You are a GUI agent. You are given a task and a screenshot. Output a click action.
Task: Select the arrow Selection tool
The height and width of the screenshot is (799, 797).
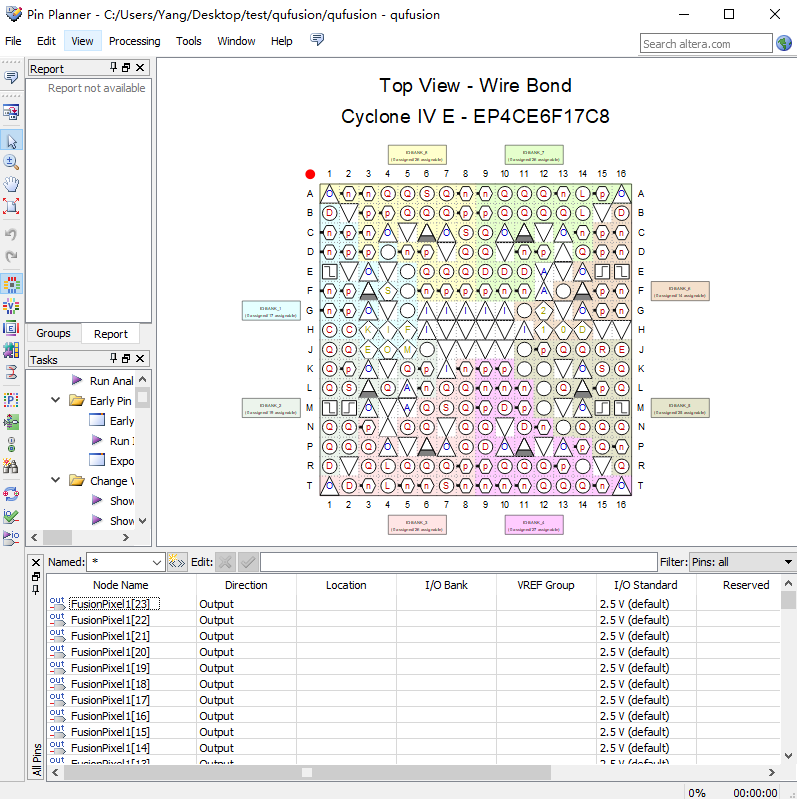pos(11,141)
